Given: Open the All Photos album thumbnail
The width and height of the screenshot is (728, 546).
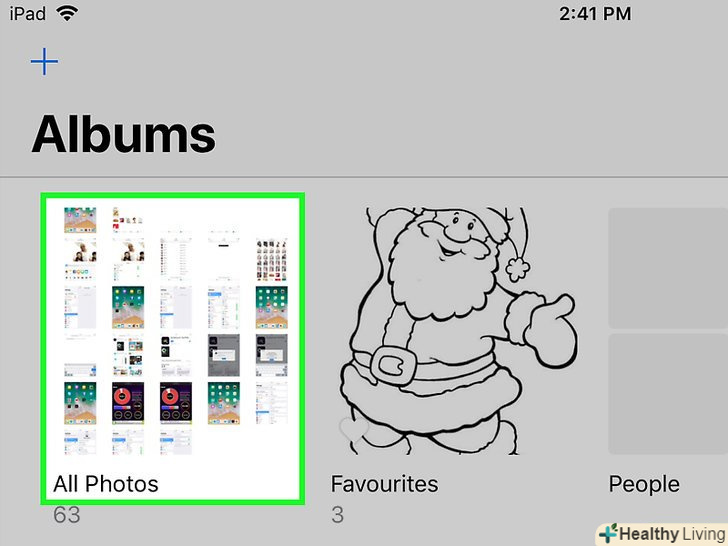Looking at the screenshot, I should 175,331.
